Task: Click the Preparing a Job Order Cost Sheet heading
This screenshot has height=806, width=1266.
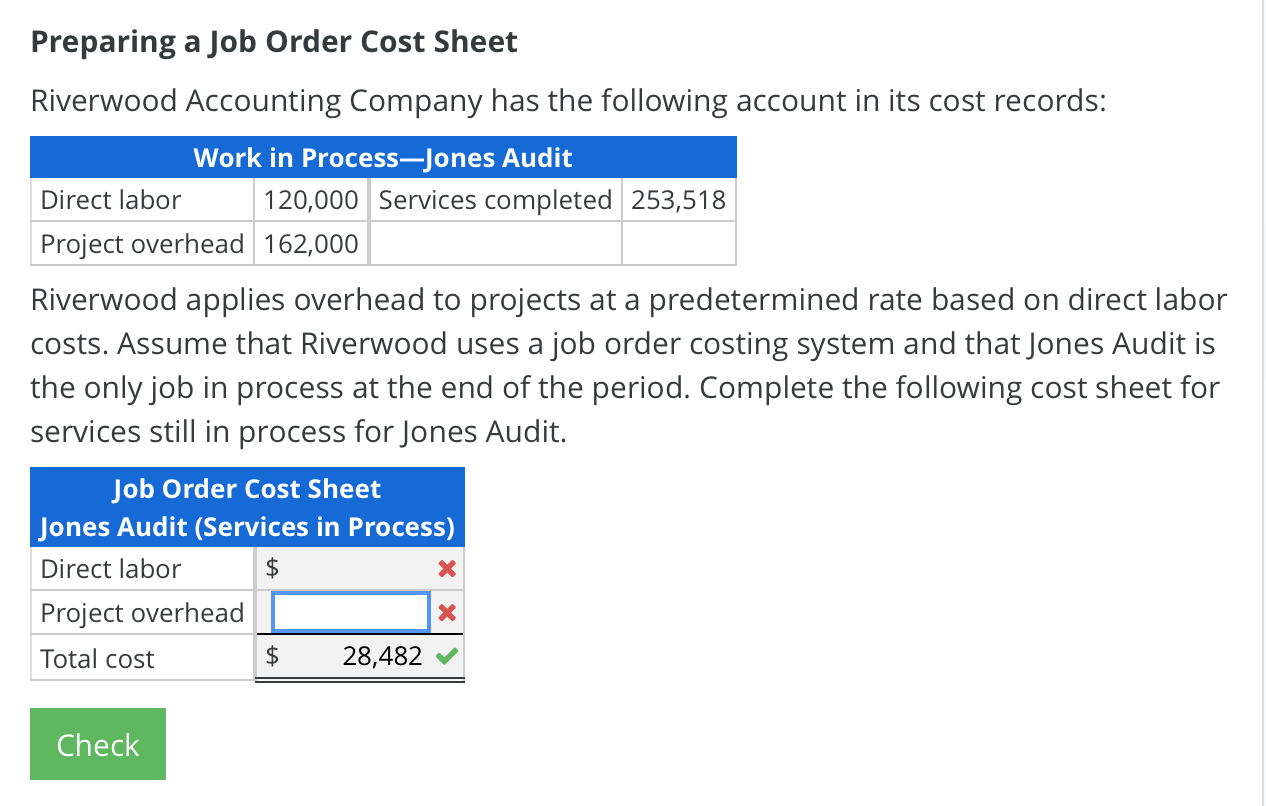Action: coord(273,41)
